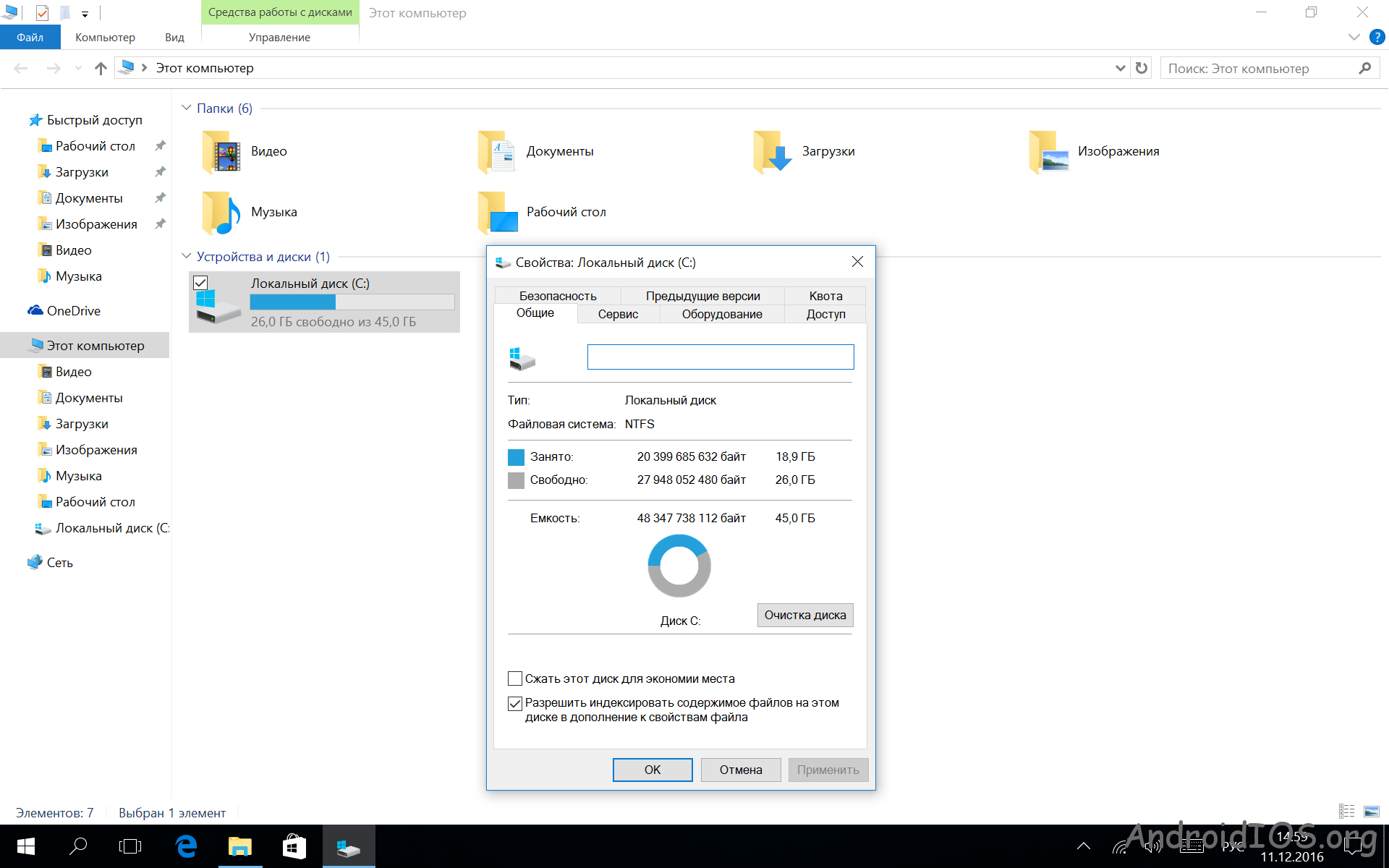The width and height of the screenshot is (1389, 868).
Task: Click the Очистка диска button
Action: pos(804,615)
